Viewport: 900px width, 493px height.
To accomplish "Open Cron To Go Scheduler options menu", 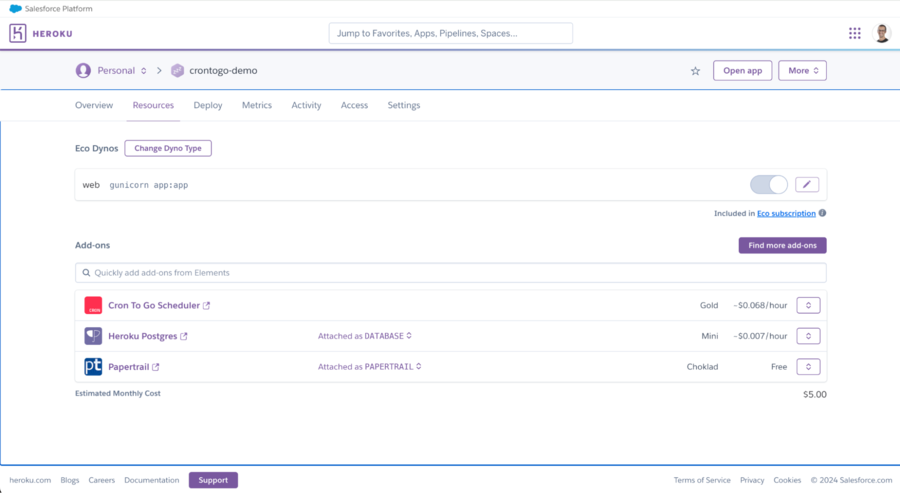I will pyautogui.click(x=808, y=305).
